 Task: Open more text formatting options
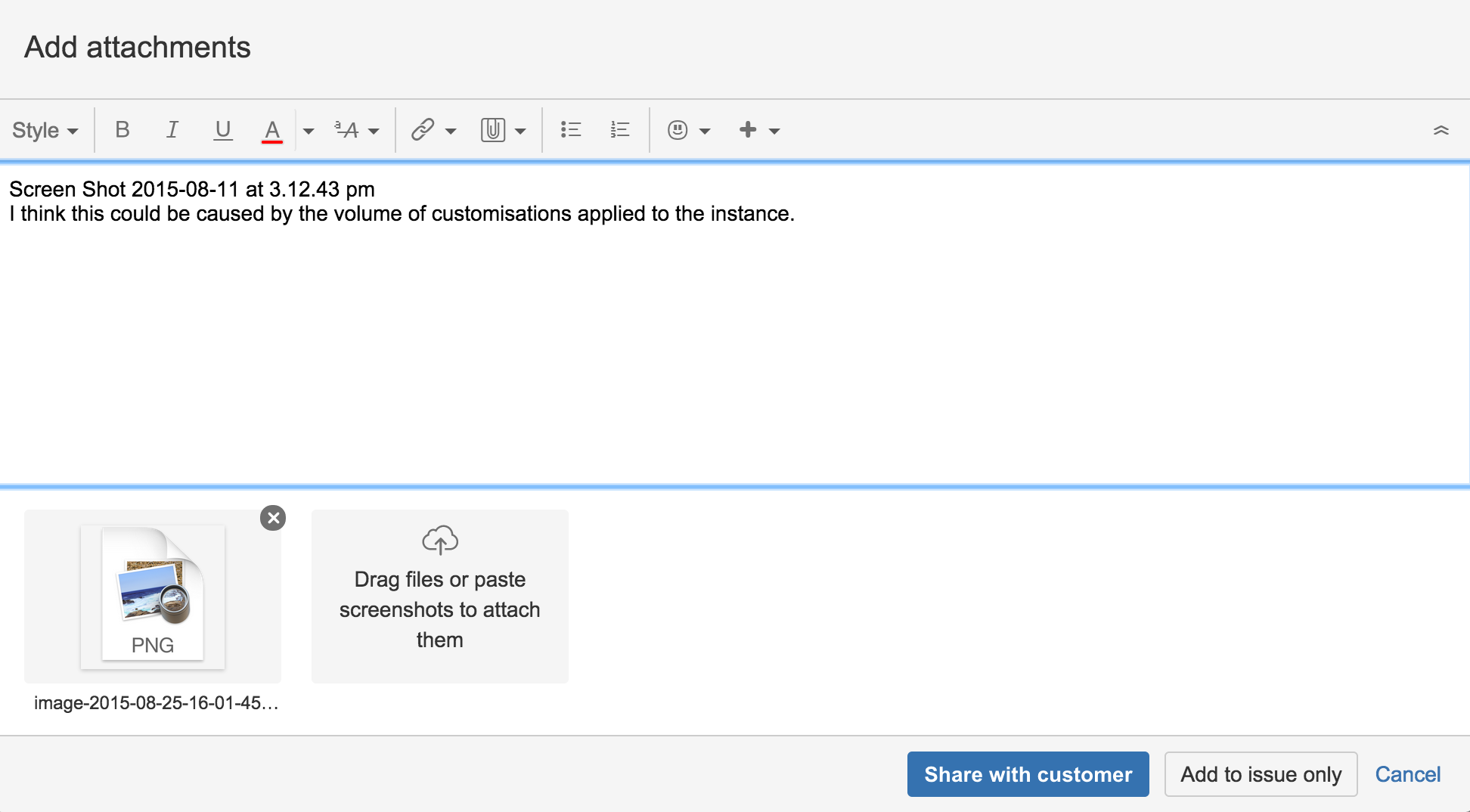click(x=356, y=130)
